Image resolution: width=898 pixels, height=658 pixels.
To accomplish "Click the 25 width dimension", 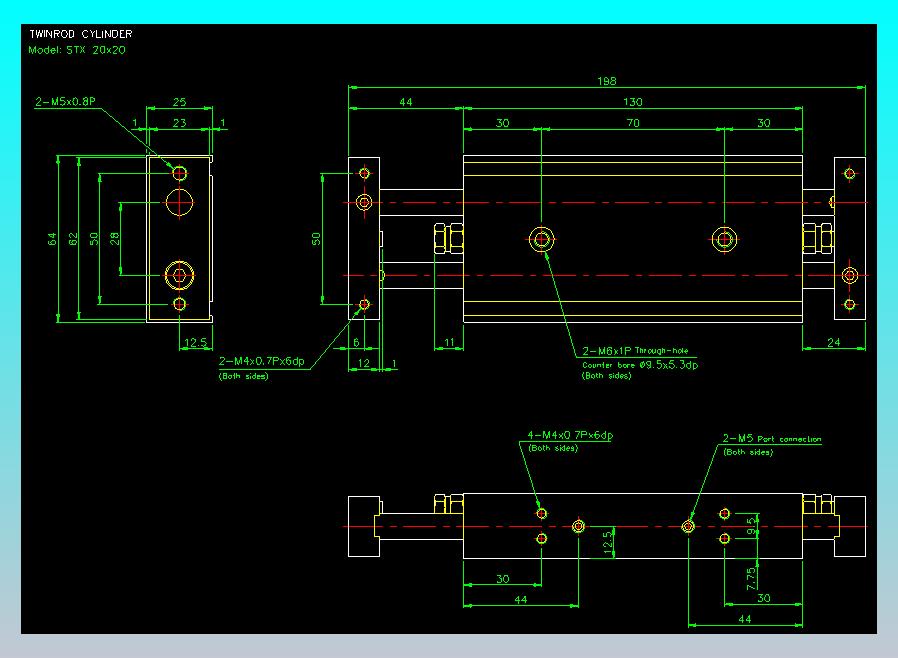I will point(179,102).
